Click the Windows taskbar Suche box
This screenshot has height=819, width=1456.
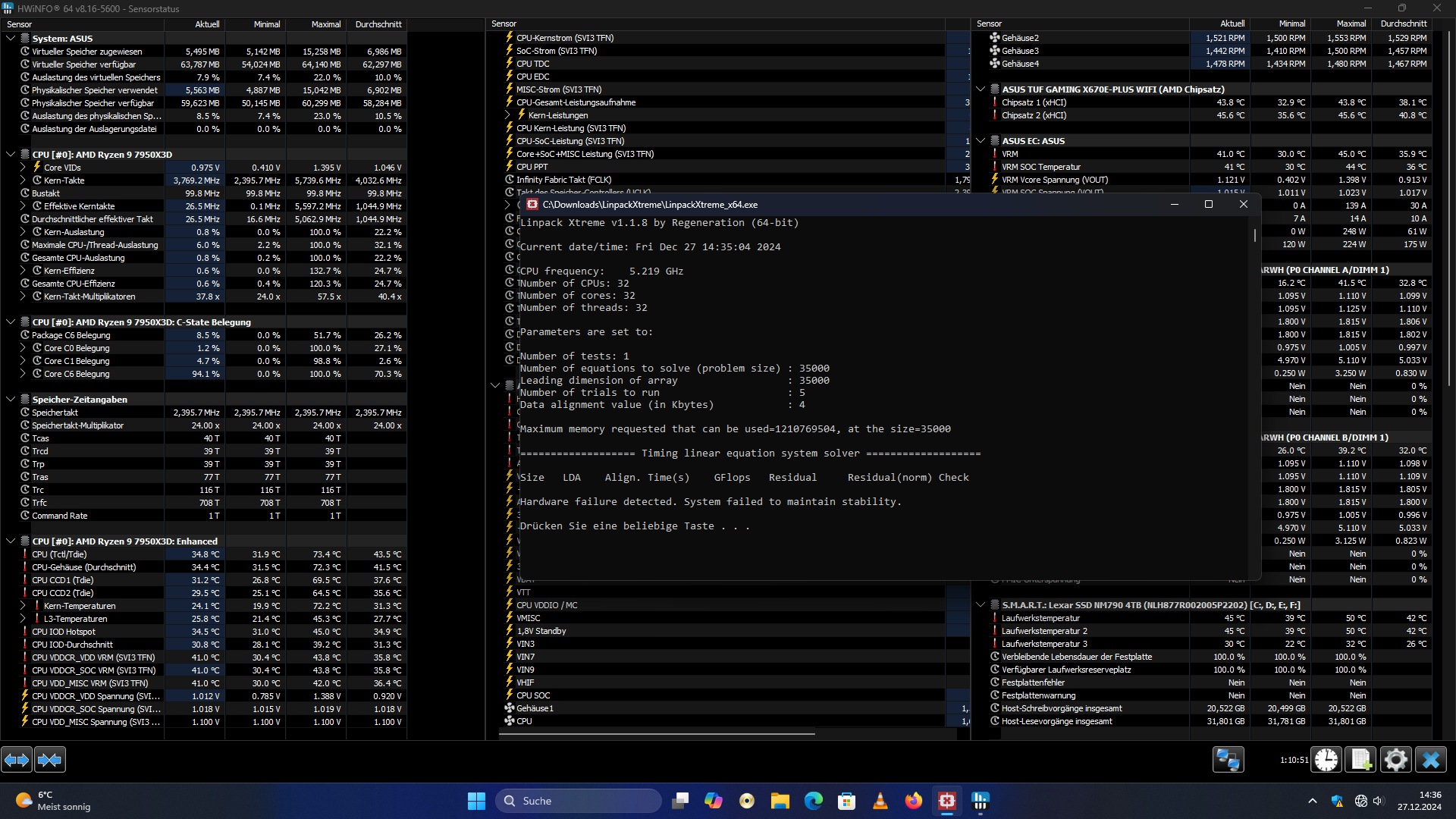(x=578, y=801)
